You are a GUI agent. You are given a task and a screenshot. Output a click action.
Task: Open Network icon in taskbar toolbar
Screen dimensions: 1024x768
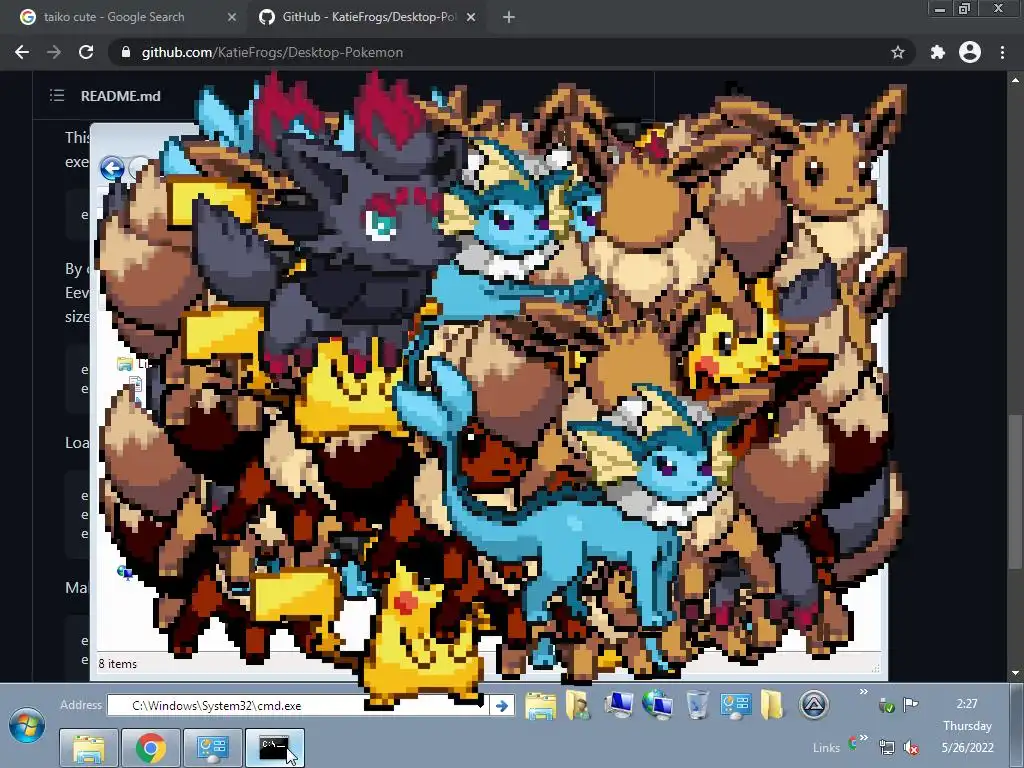tap(658, 705)
